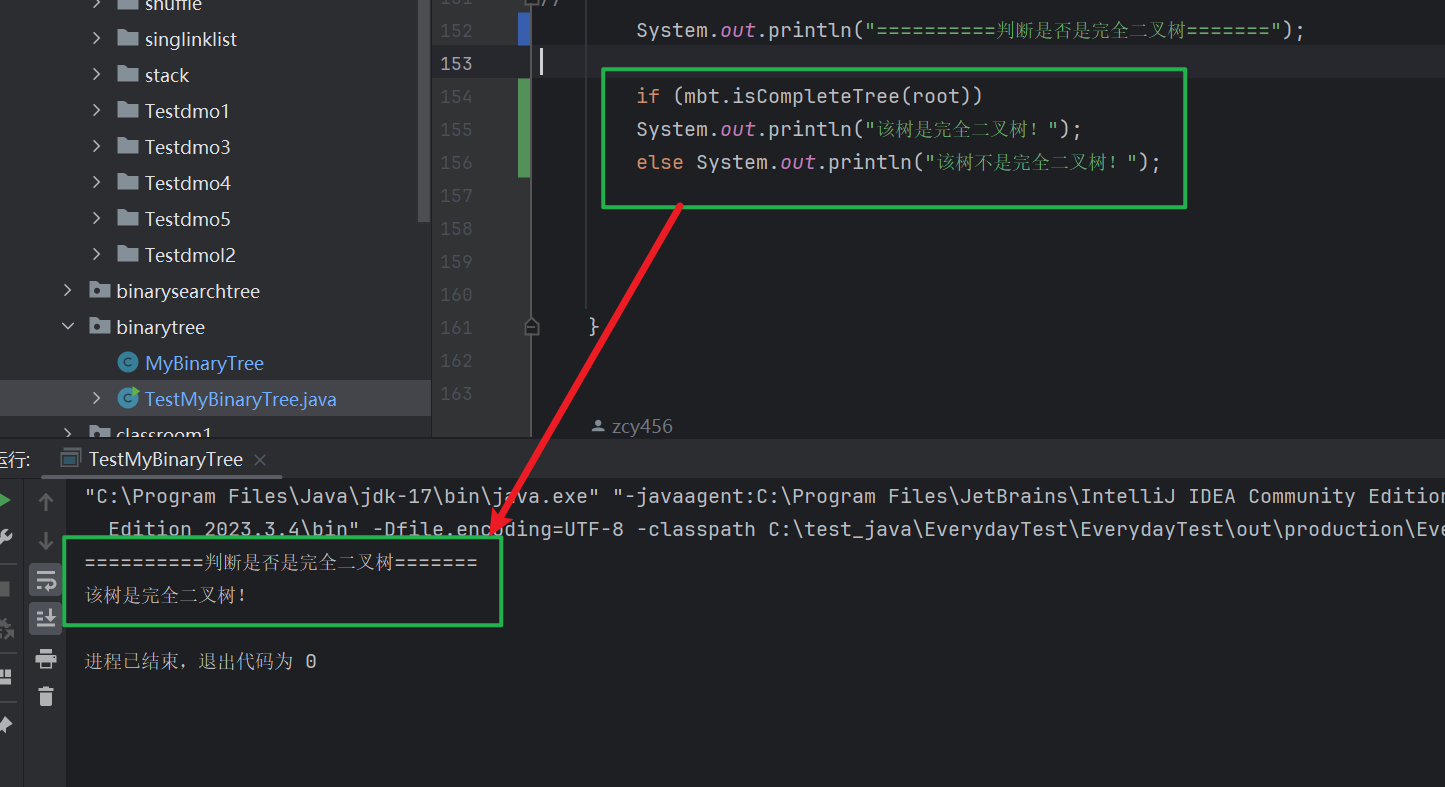Click the run tab's console window icon

pos(70,459)
